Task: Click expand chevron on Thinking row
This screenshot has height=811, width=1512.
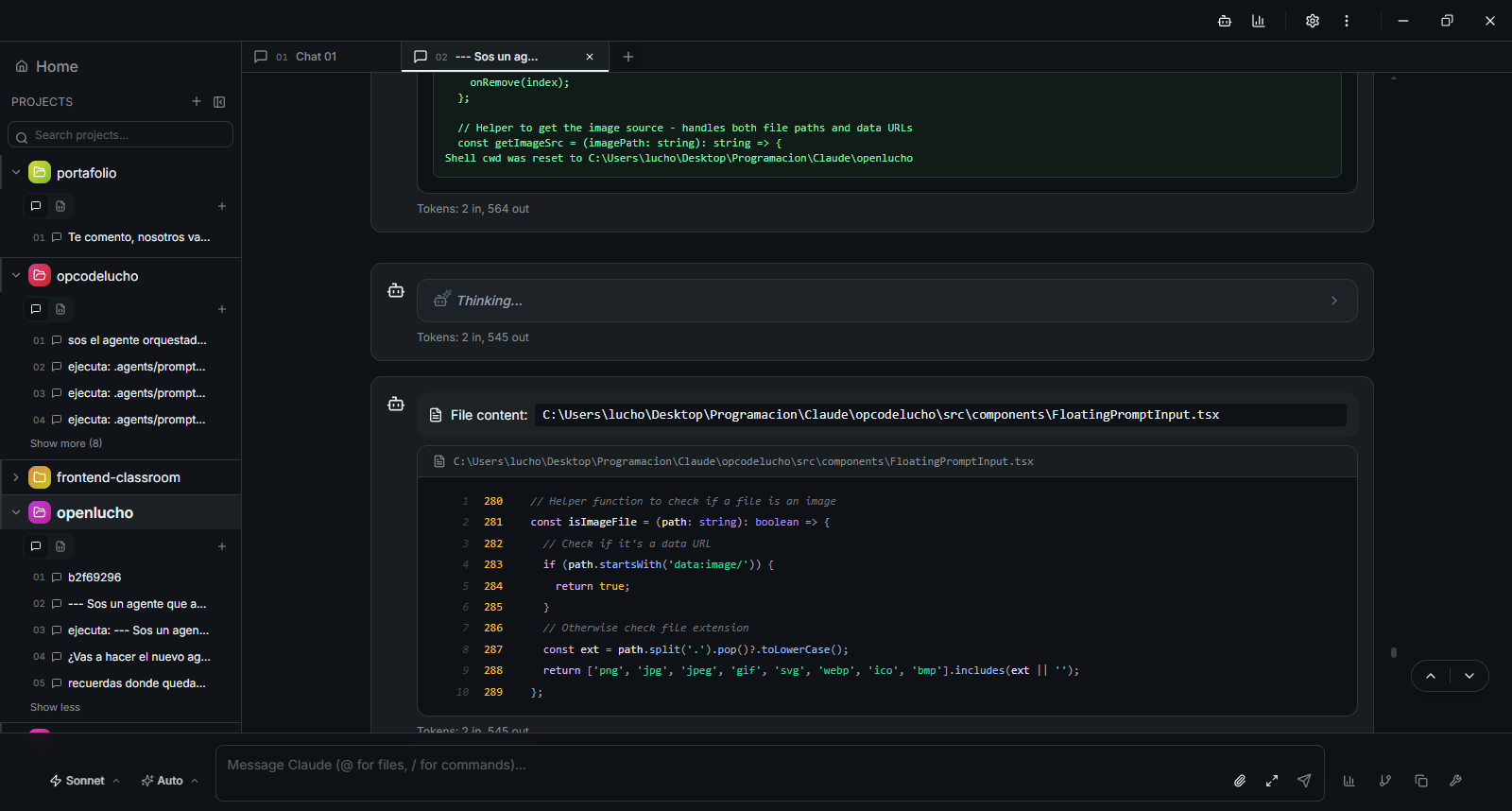Action: [1334, 301]
